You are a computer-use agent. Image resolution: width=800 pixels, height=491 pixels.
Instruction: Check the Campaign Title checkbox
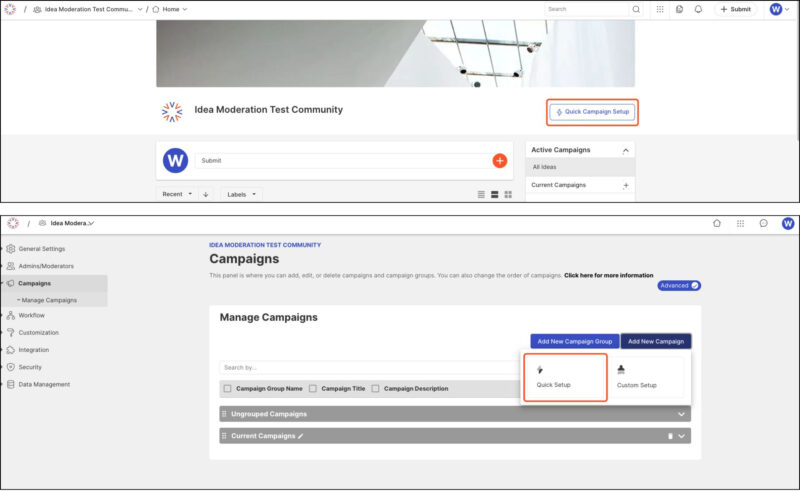pos(313,388)
